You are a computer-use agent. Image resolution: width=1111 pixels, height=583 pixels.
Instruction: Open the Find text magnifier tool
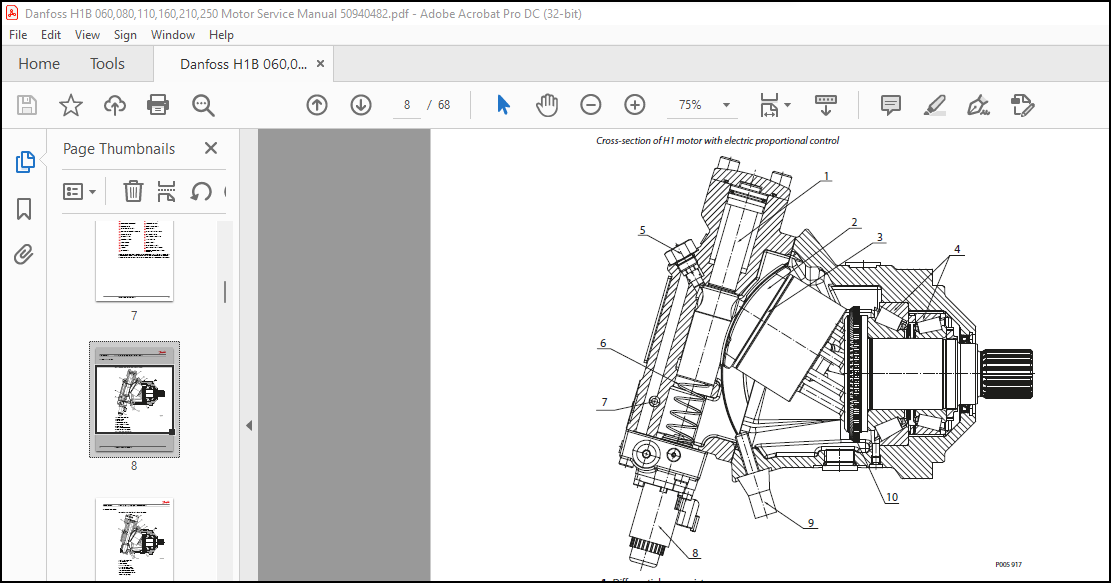coord(203,106)
